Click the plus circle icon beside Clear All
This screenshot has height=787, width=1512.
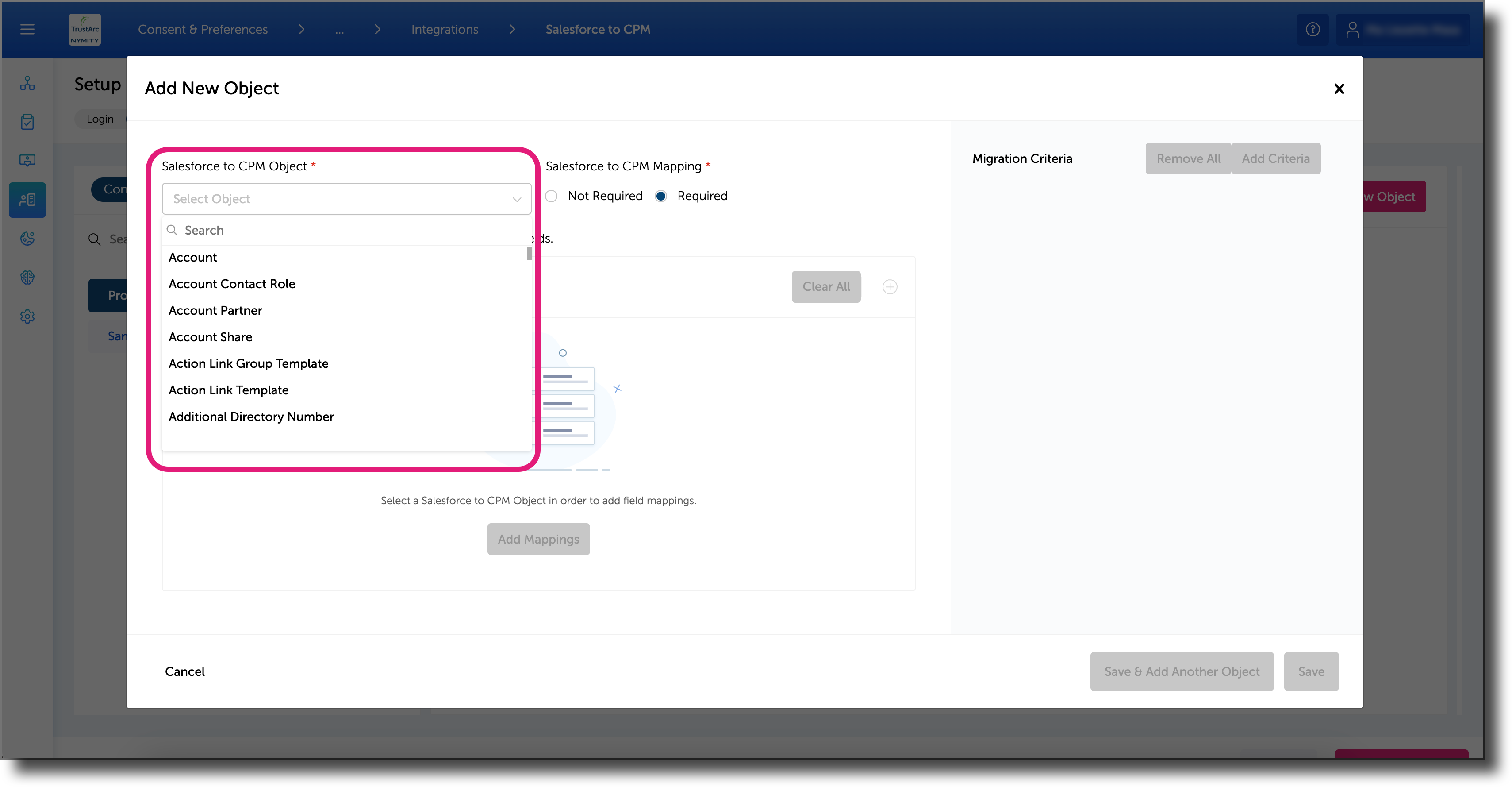890,287
